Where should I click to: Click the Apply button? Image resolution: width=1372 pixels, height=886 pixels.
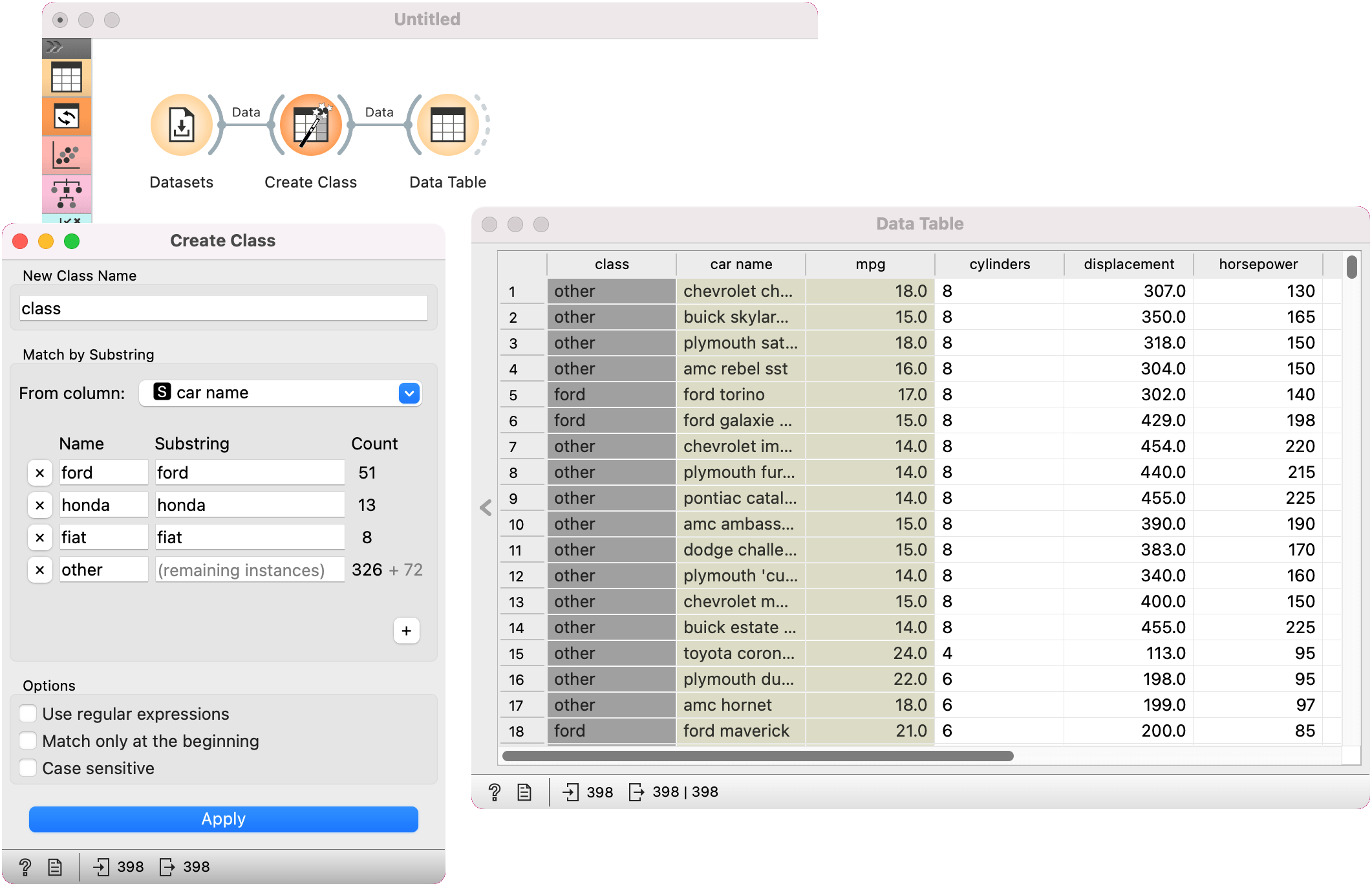click(x=224, y=819)
